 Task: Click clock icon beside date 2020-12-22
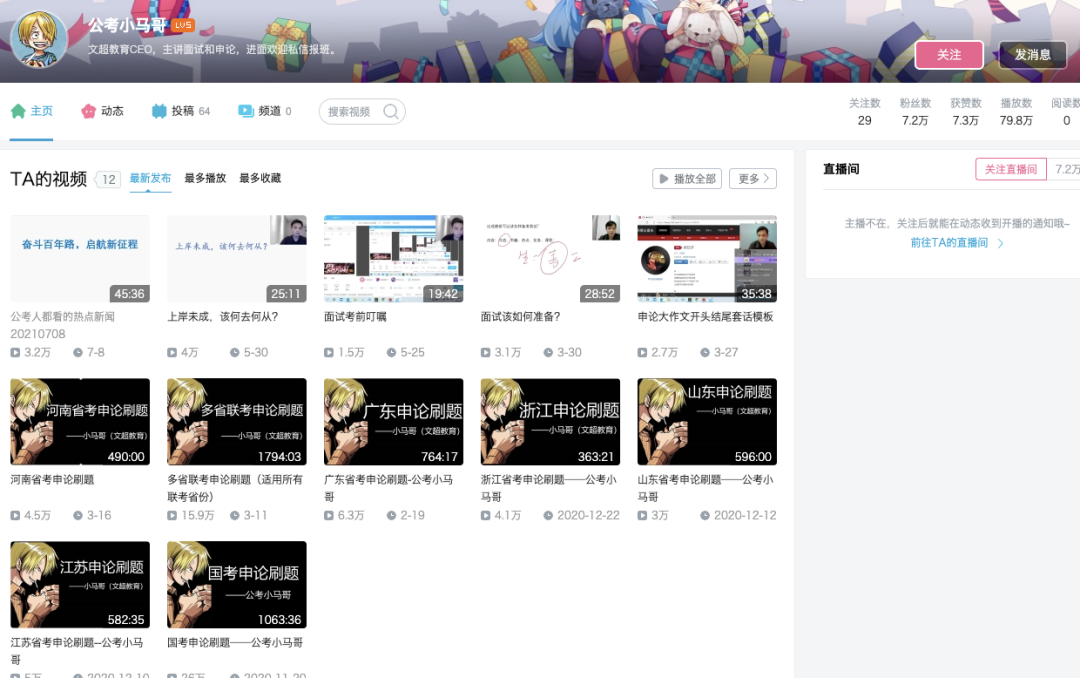click(548, 515)
